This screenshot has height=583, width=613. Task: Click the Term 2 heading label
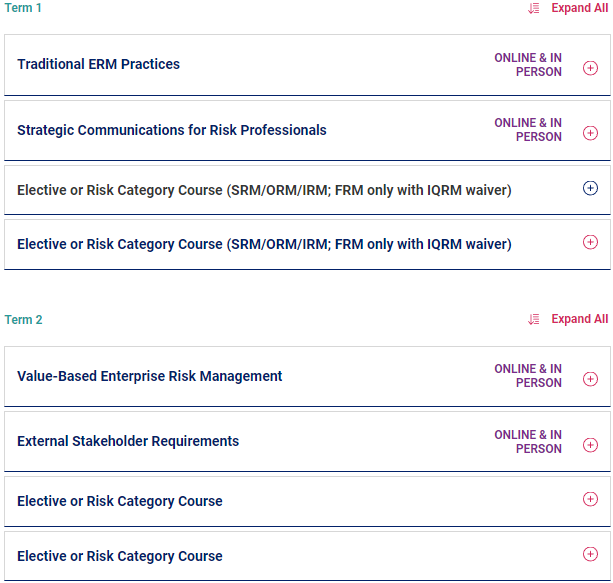(x=23, y=320)
